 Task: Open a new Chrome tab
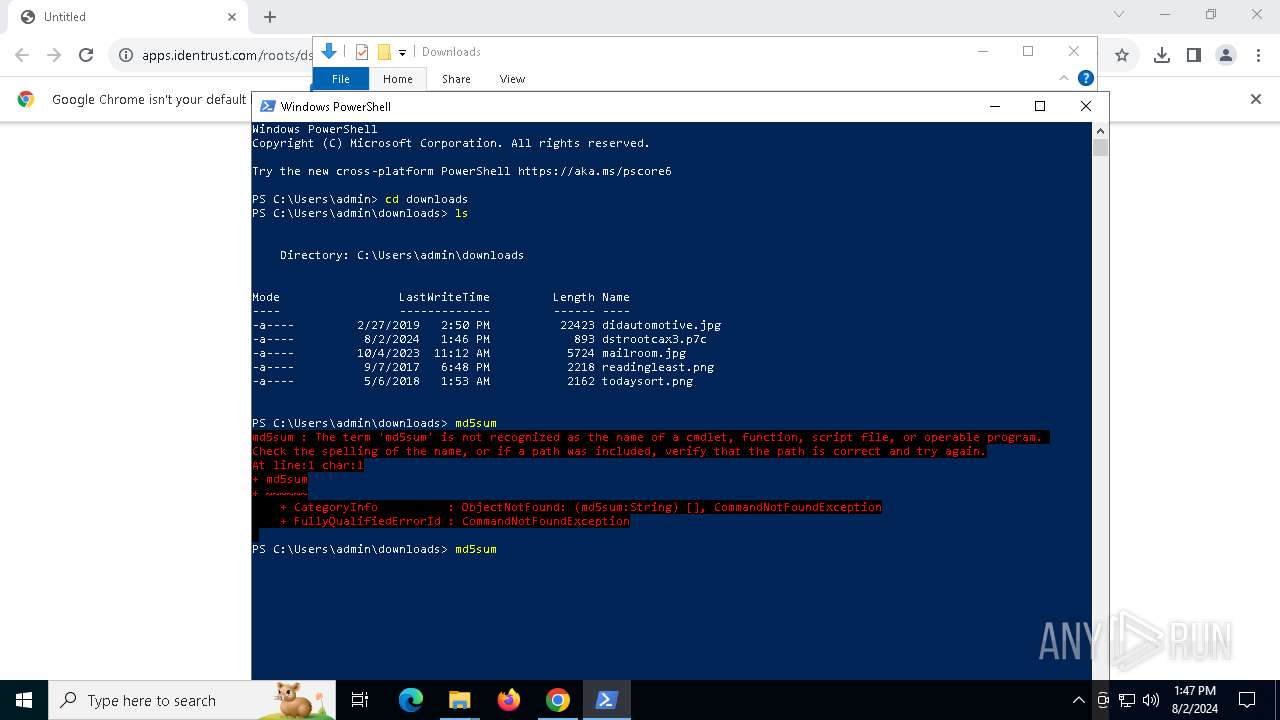tap(270, 17)
